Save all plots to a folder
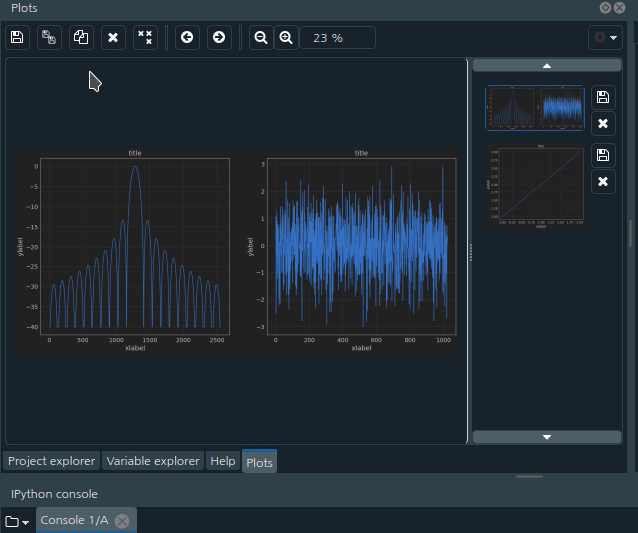 tap(49, 37)
